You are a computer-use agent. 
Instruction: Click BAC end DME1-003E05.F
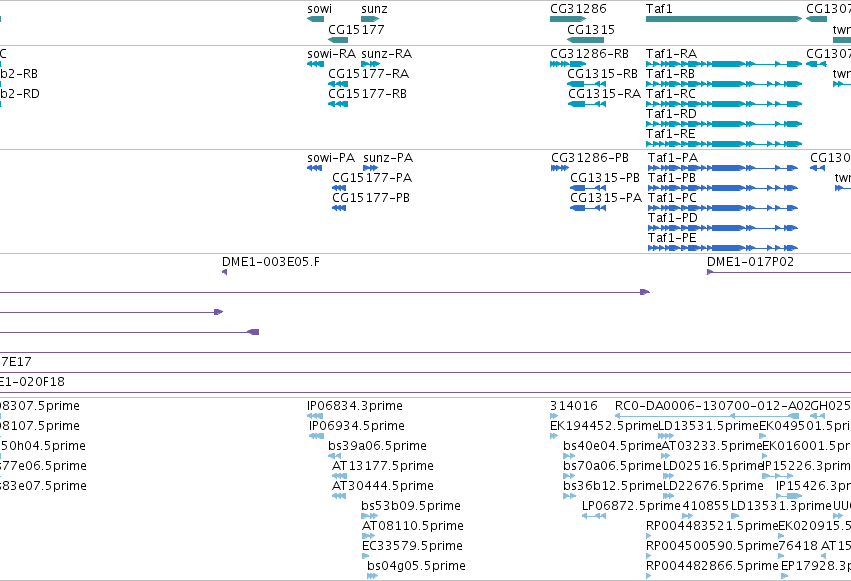click(271, 262)
